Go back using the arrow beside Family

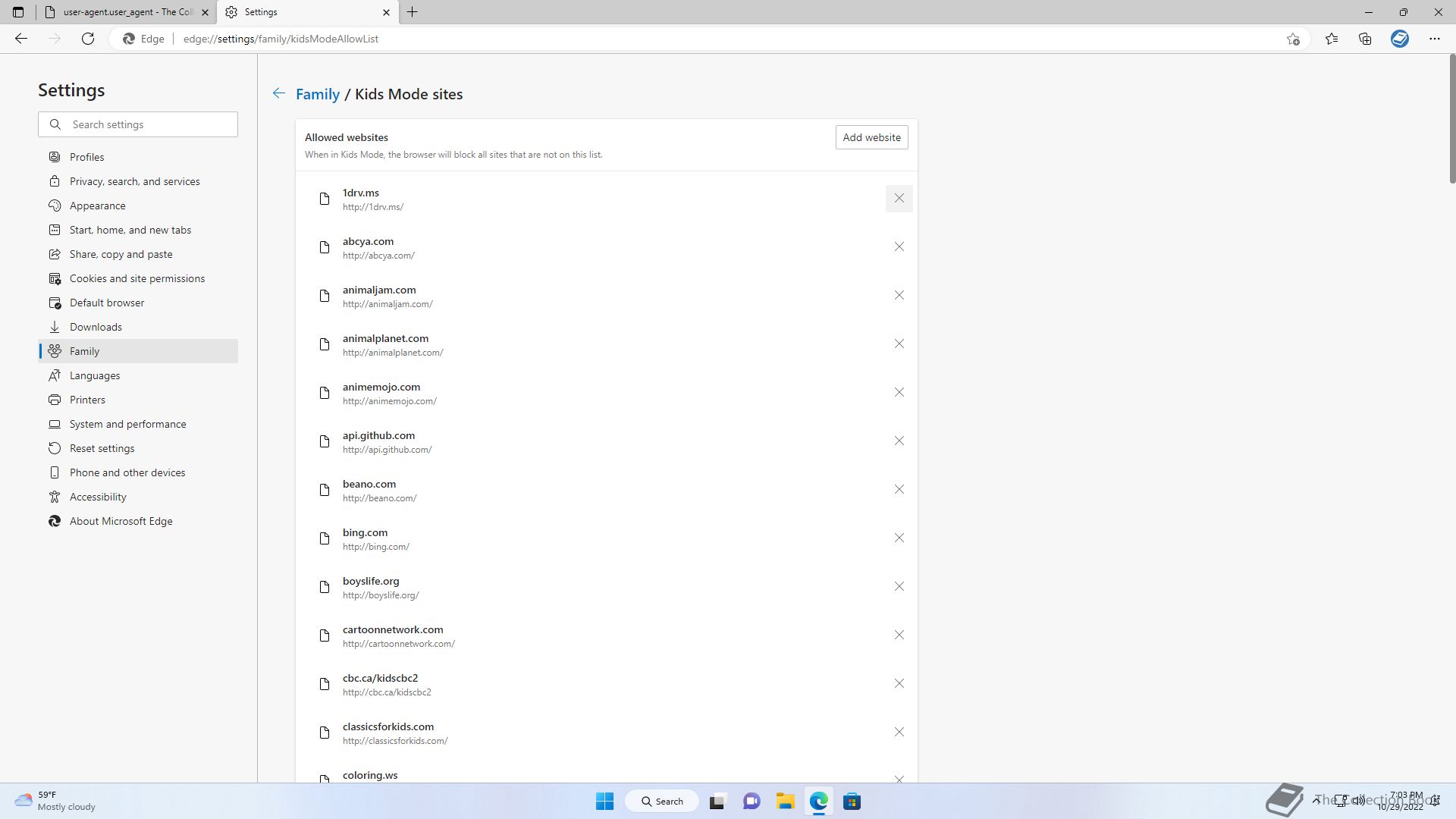point(279,93)
